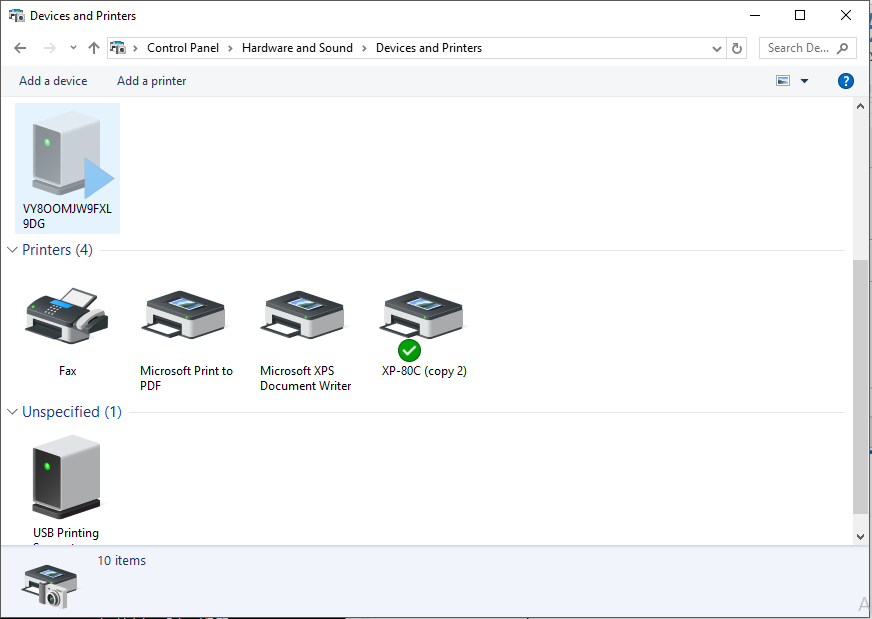Close the Devices and Printers window
Viewport: 872px width, 619px height.
coord(845,15)
